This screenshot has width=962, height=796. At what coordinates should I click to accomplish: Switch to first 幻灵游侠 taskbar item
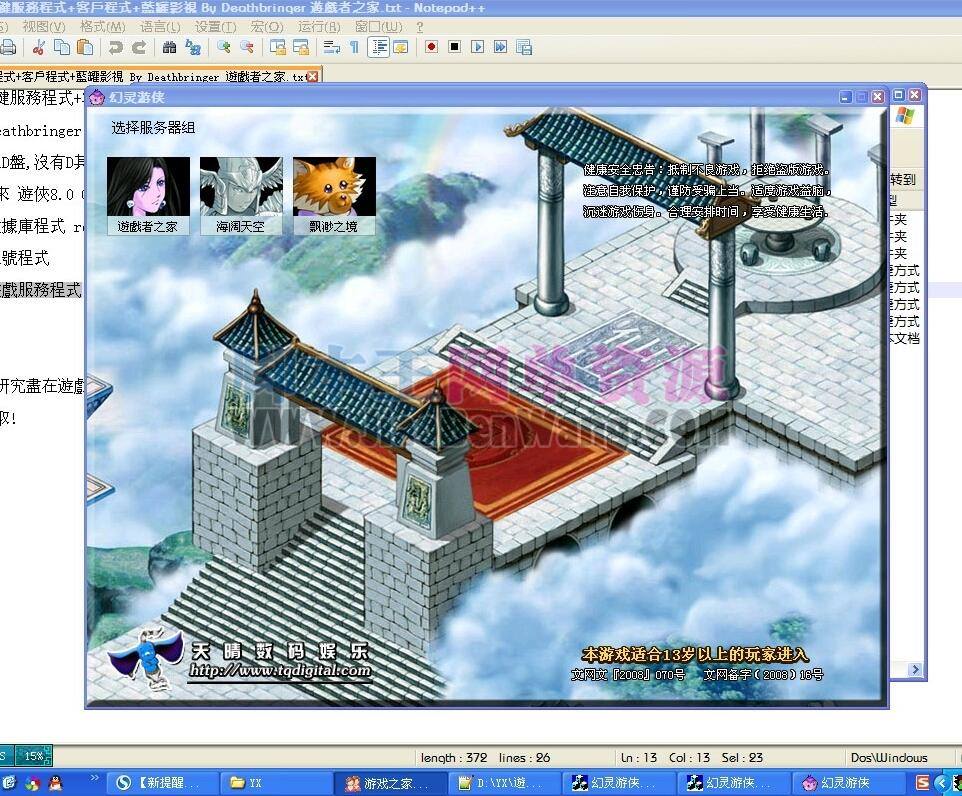click(x=620, y=782)
